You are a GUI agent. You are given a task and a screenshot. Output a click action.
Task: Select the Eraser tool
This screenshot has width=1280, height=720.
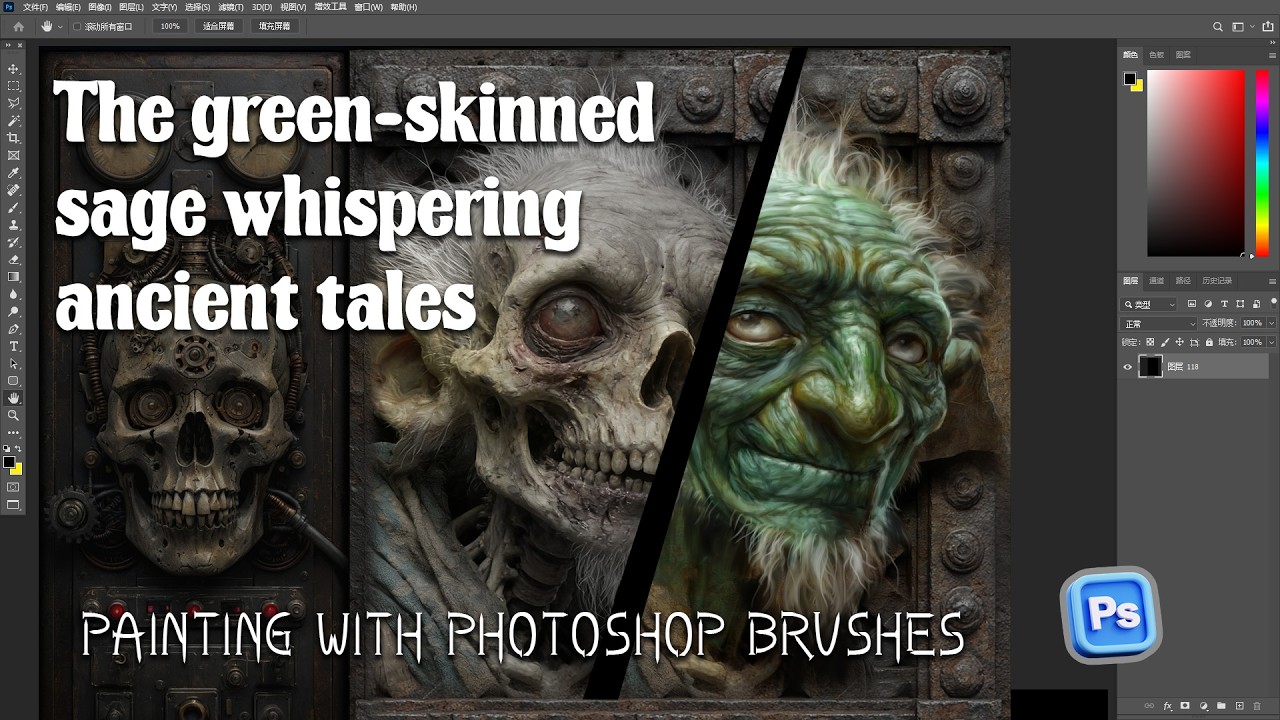14,259
